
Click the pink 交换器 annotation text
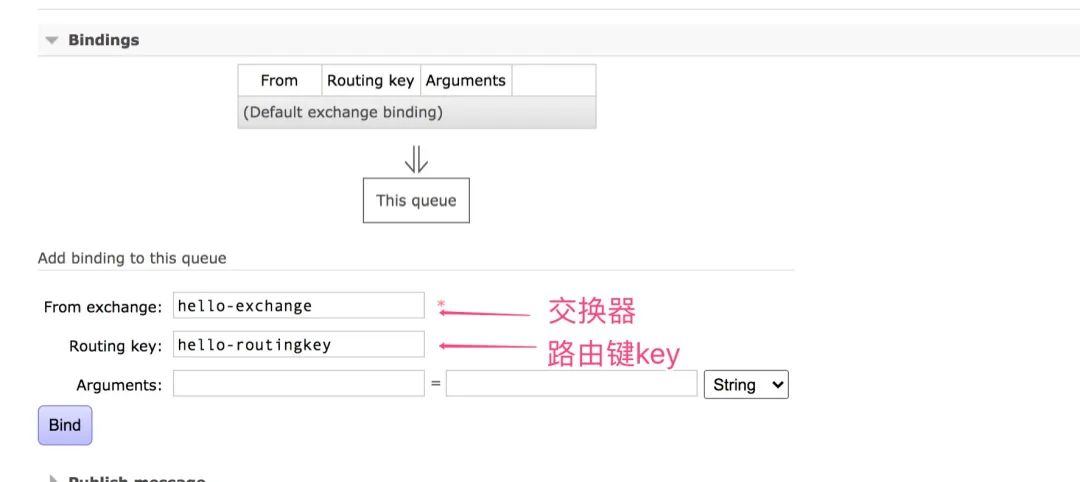(x=591, y=311)
